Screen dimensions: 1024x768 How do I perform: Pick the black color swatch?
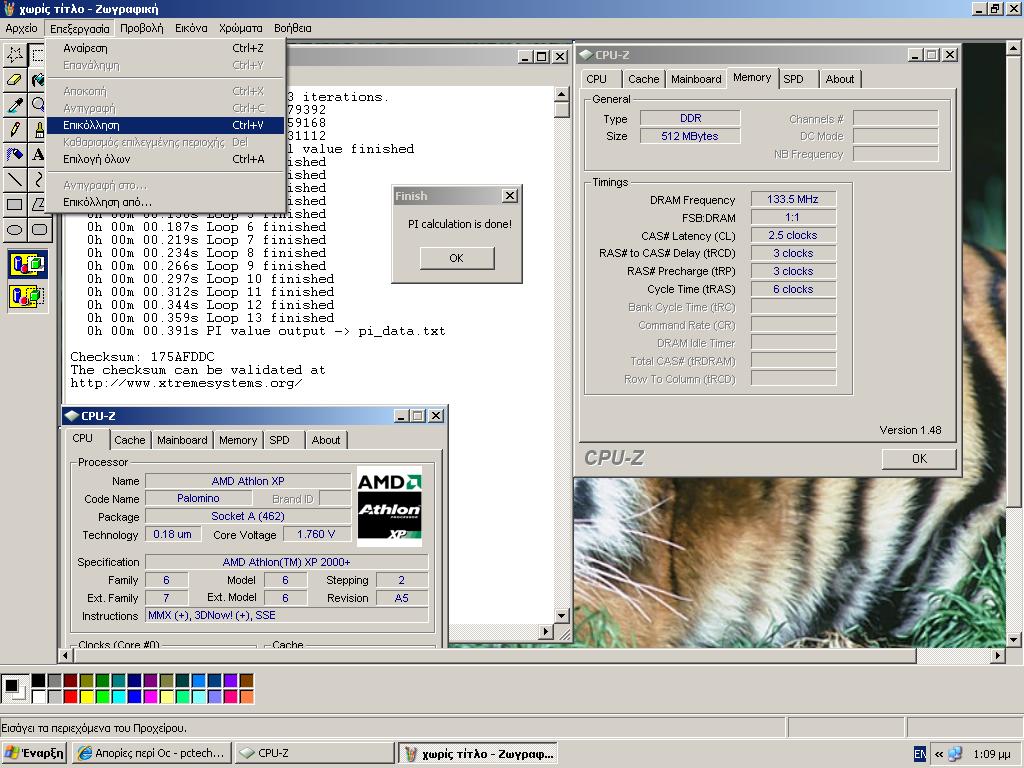39,680
